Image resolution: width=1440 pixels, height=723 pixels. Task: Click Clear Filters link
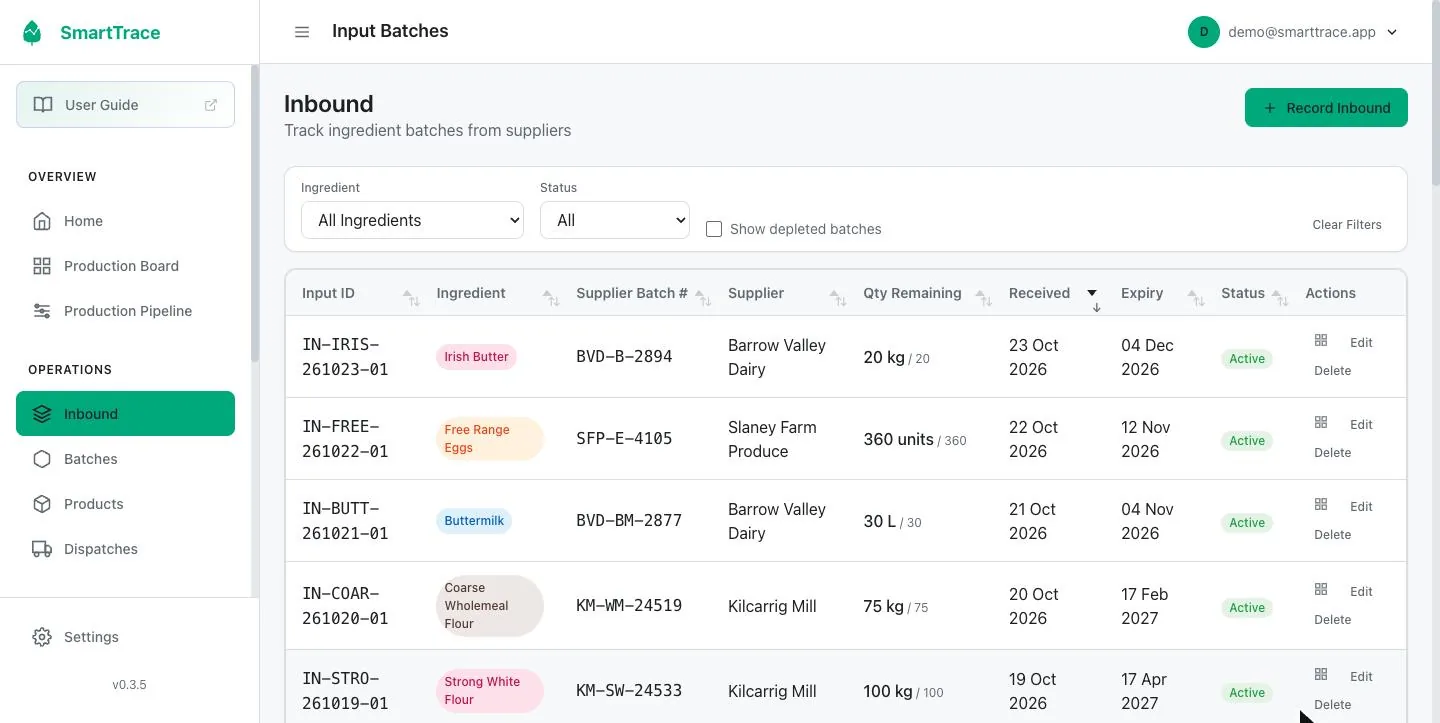(1347, 225)
